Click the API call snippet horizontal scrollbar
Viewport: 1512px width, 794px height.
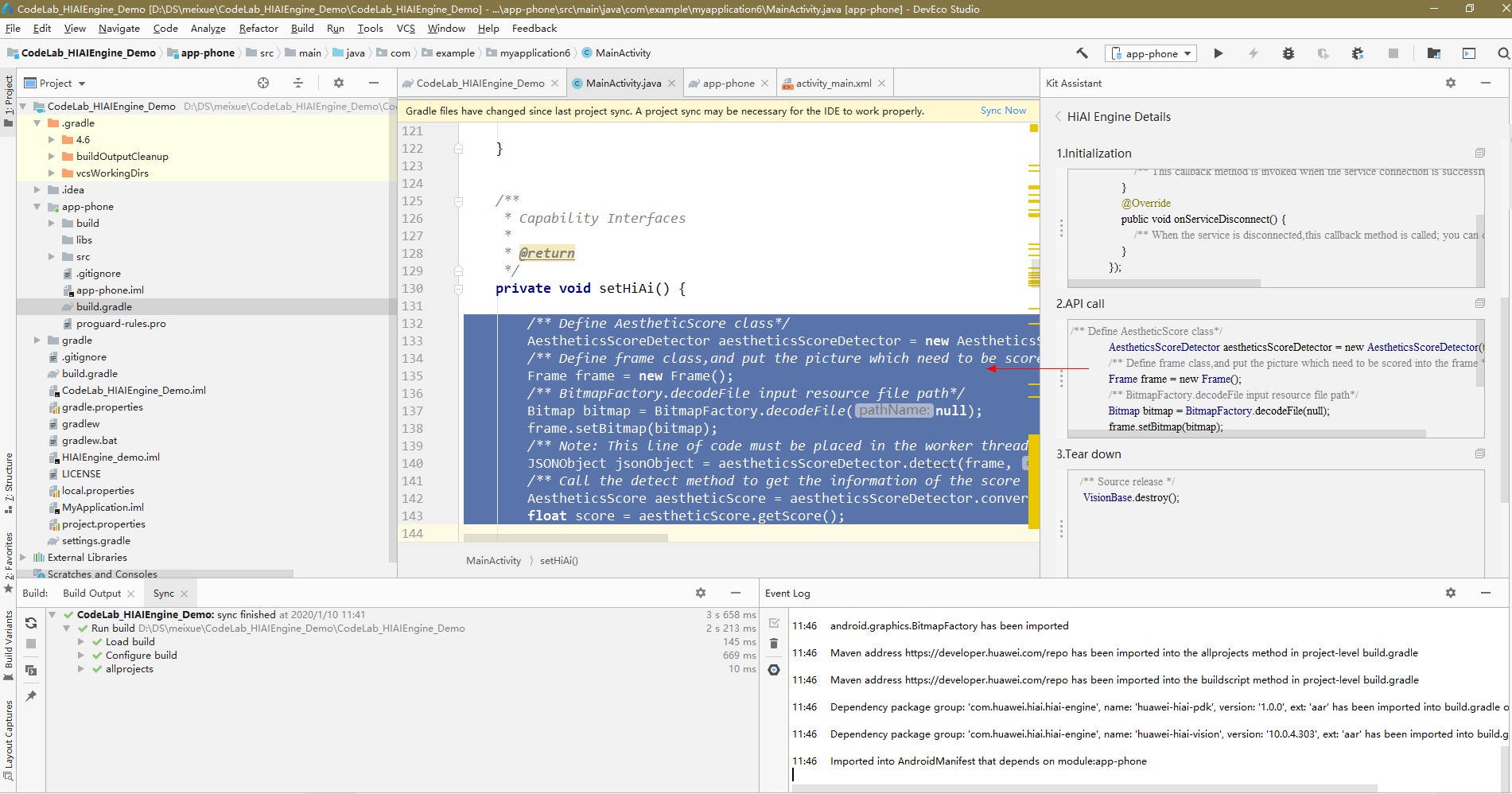tap(1247, 434)
